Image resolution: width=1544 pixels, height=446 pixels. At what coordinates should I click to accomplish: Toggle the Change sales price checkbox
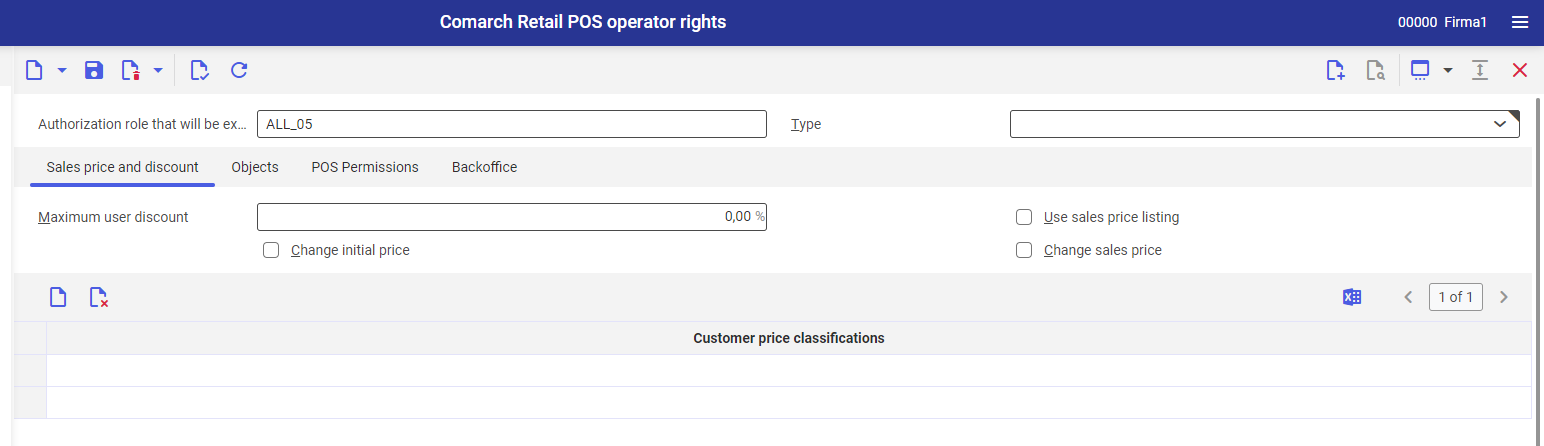point(1024,250)
